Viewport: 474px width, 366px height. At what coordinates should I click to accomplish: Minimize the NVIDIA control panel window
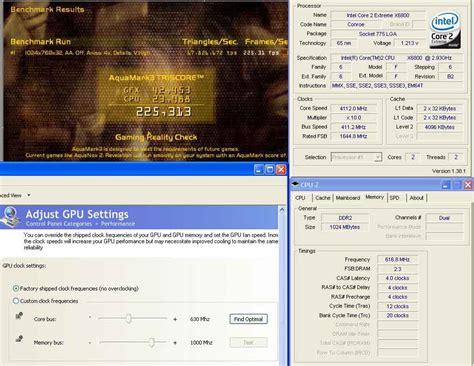[x=259, y=169]
